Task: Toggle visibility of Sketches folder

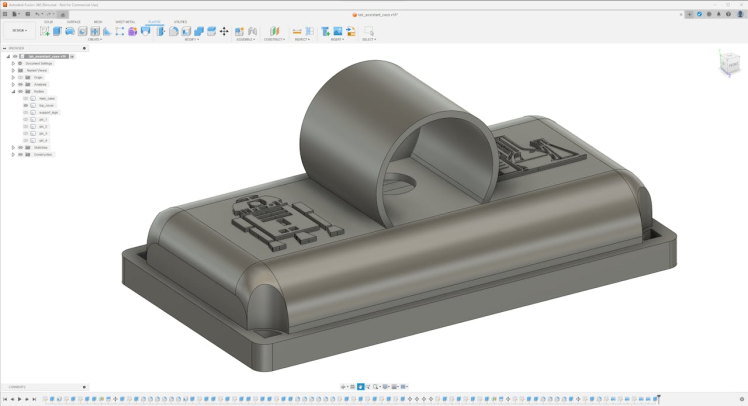Action: pos(19,147)
